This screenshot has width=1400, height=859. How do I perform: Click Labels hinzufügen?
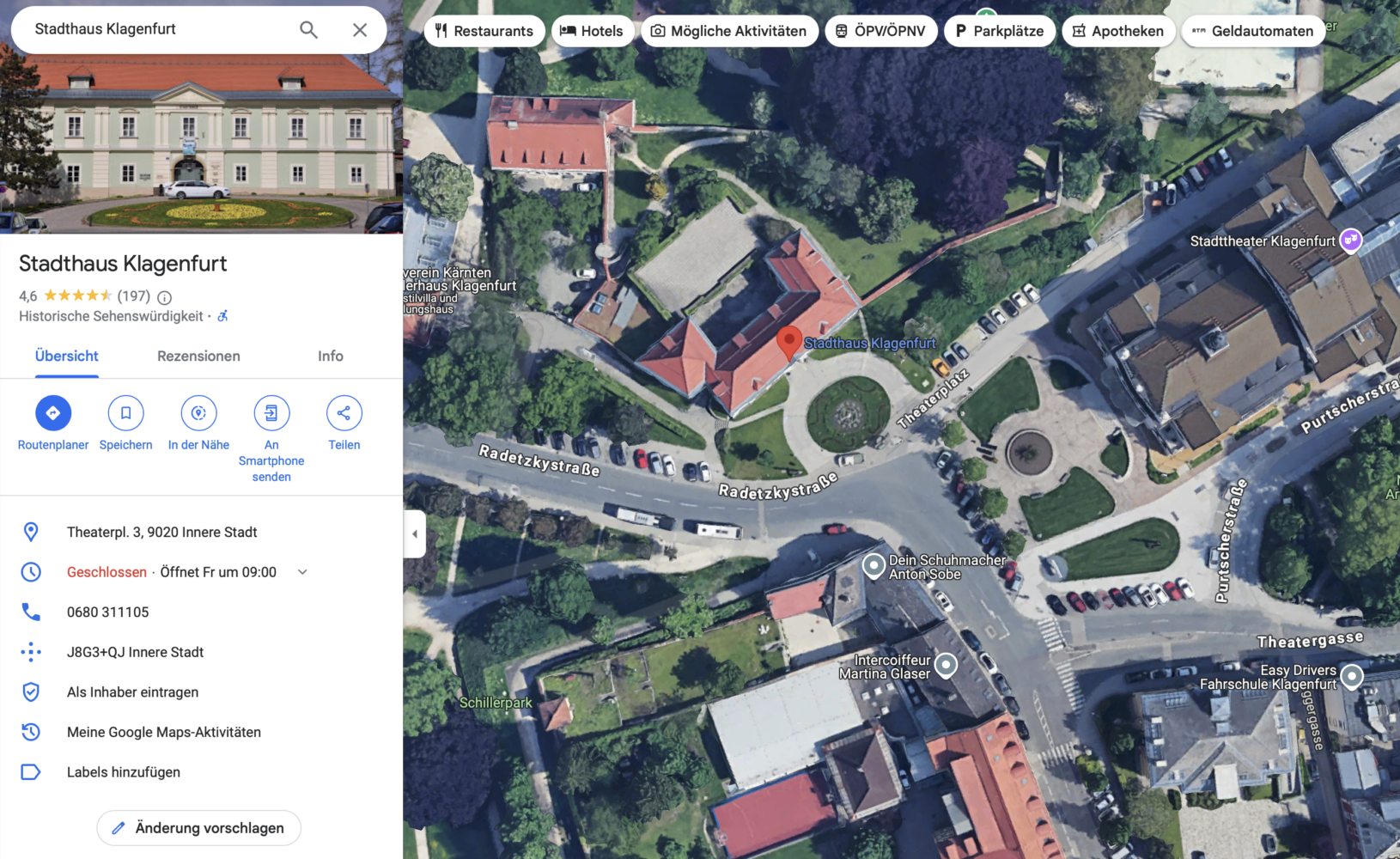click(124, 772)
